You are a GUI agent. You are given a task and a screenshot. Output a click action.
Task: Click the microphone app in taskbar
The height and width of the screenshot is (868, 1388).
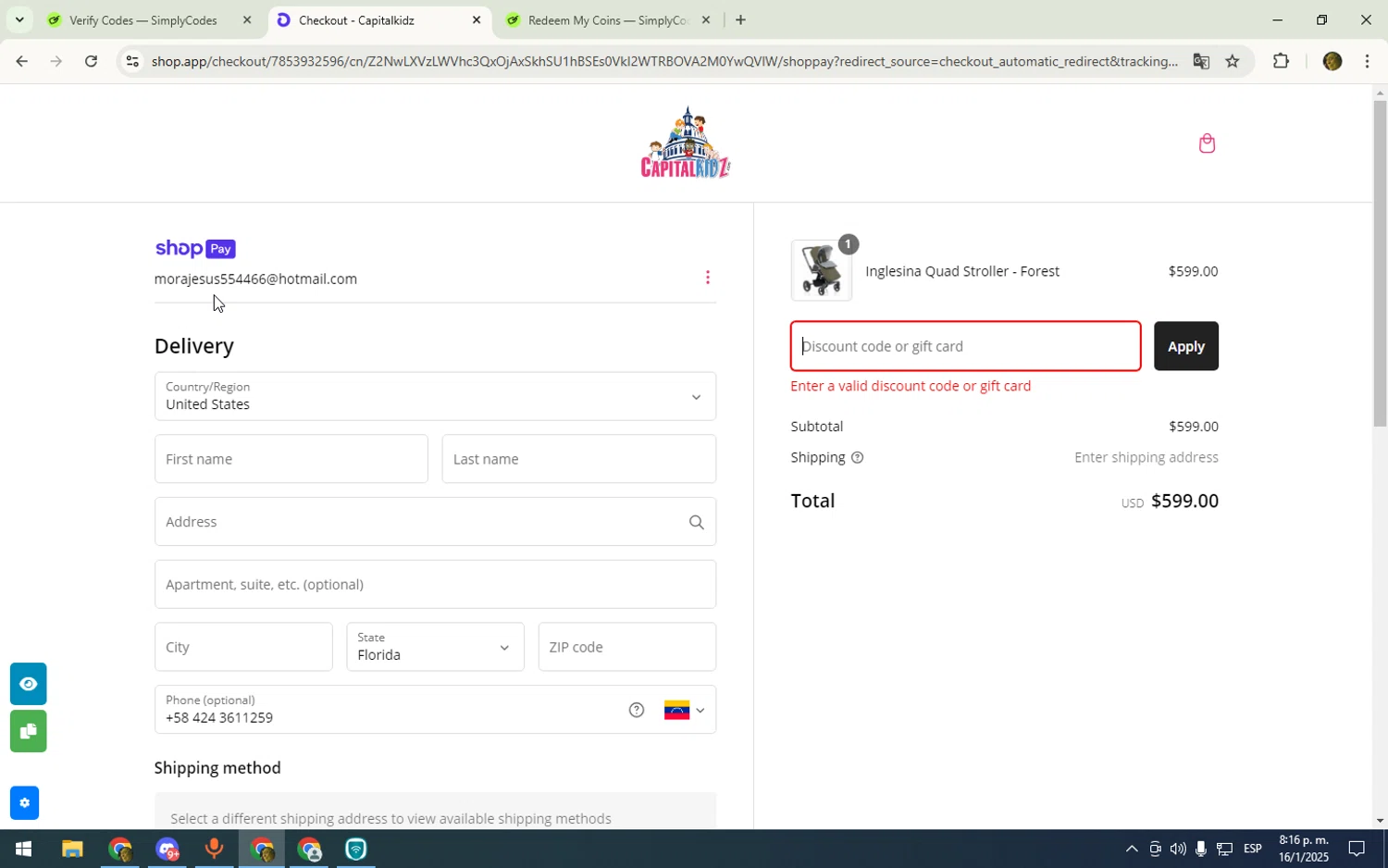coord(214,849)
